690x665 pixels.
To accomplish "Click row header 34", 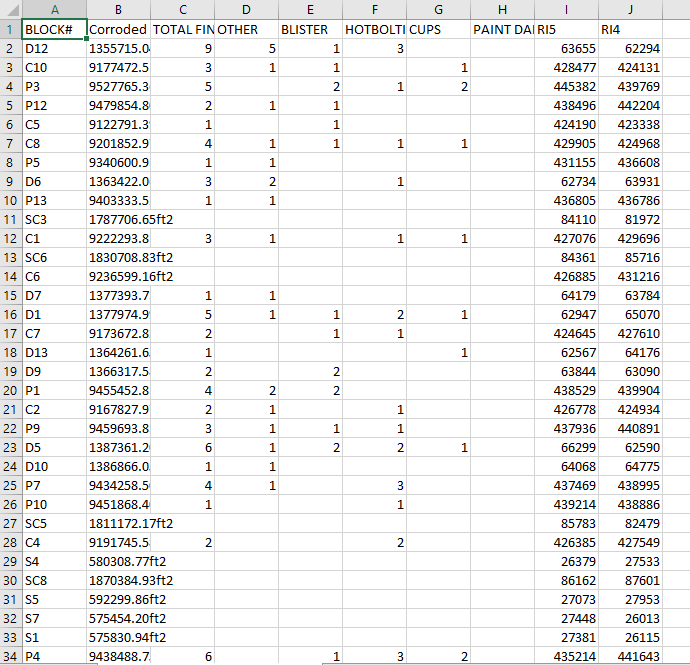I will (x=10, y=656).
